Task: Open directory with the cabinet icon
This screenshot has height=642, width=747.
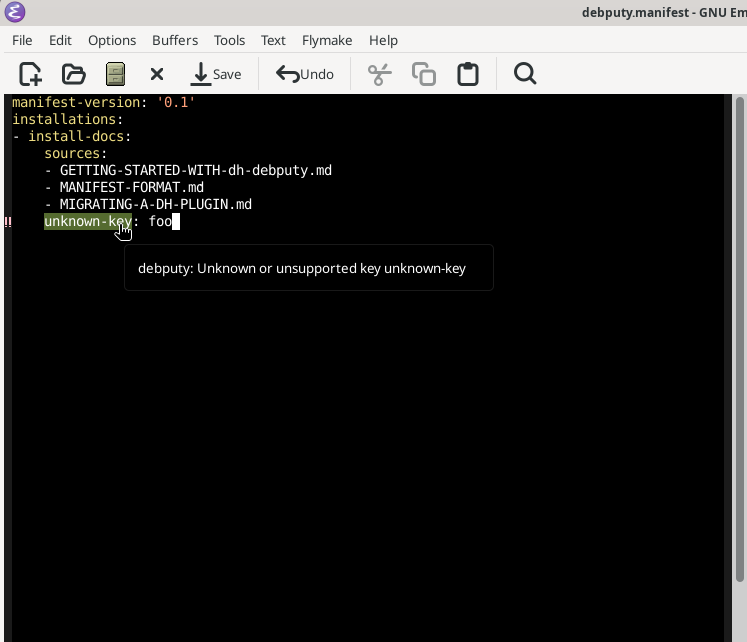Action: (x=115, y=74)
